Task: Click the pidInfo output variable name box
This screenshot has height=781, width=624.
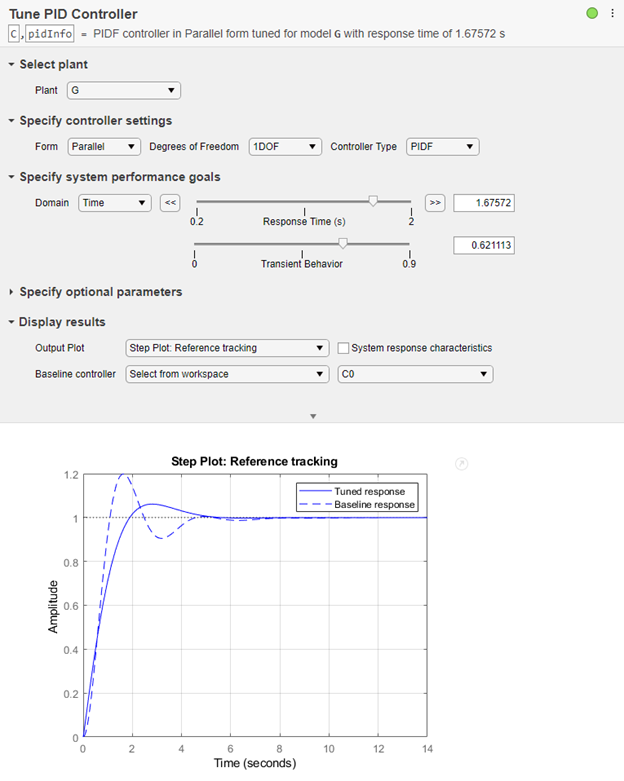Action: 49,33
